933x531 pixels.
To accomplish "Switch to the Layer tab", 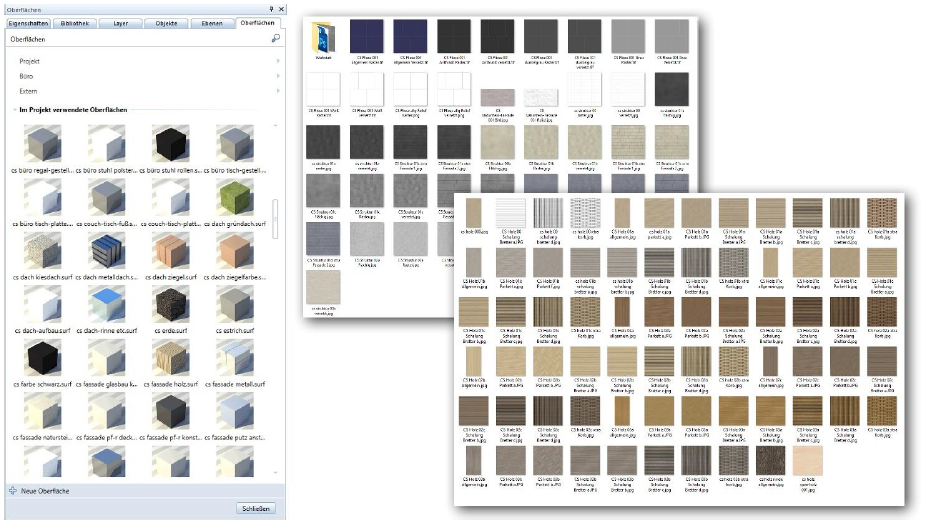I will (x=121, y=22).
